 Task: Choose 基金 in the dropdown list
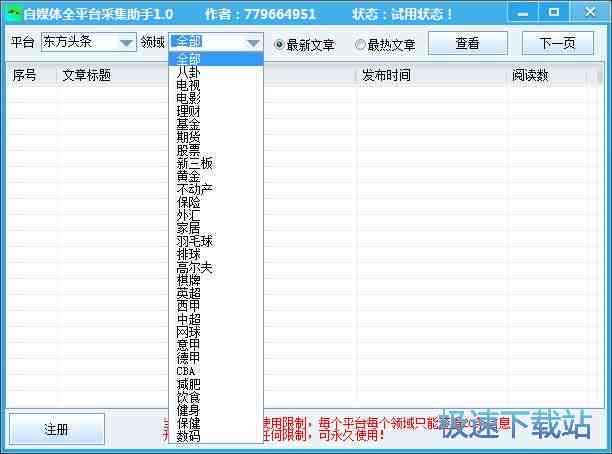click(216, 124)
